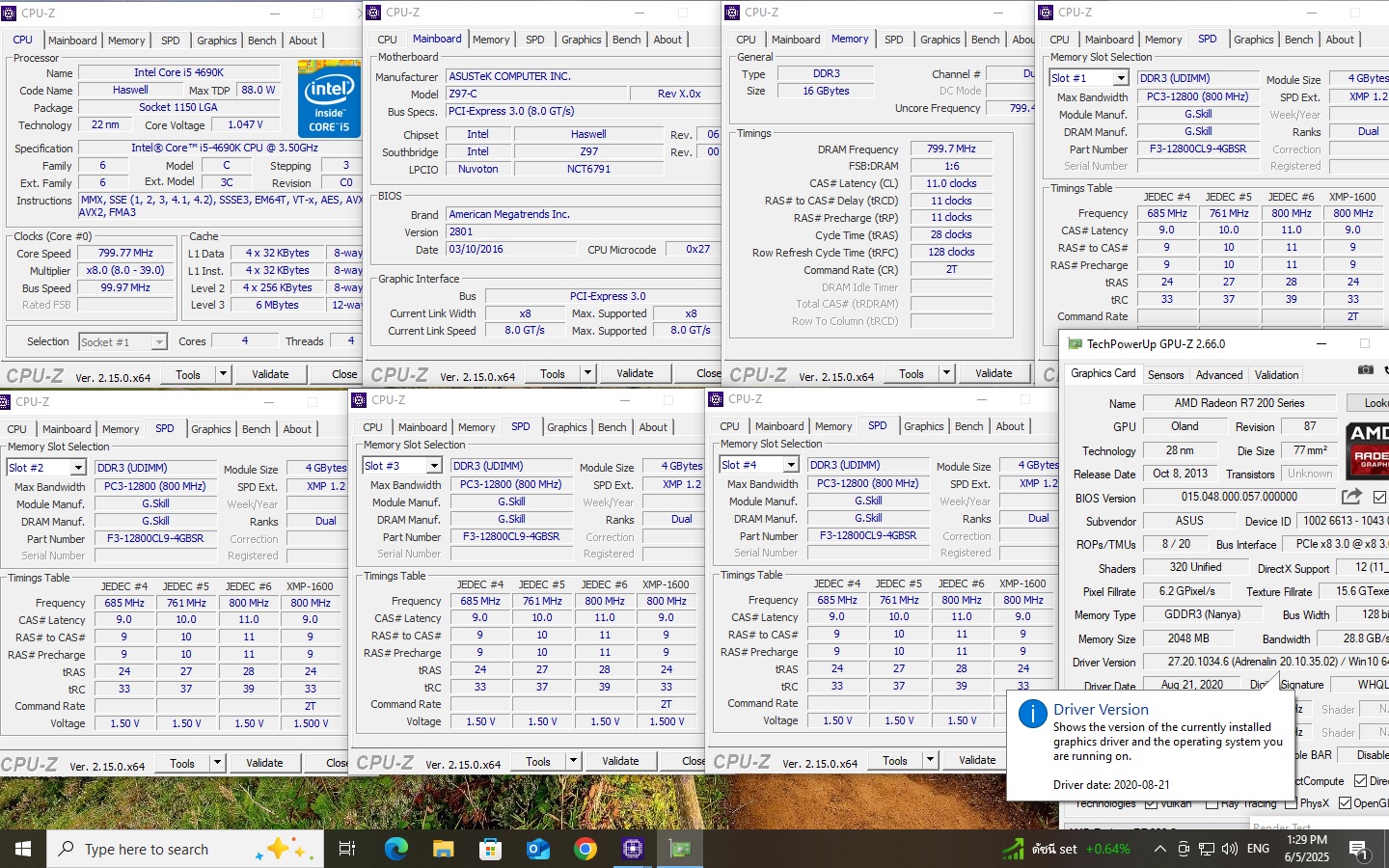This screenshot has width=1389, height=868.
Task: Open the Slot #4 memory slot dropdown
Action: 791,465
